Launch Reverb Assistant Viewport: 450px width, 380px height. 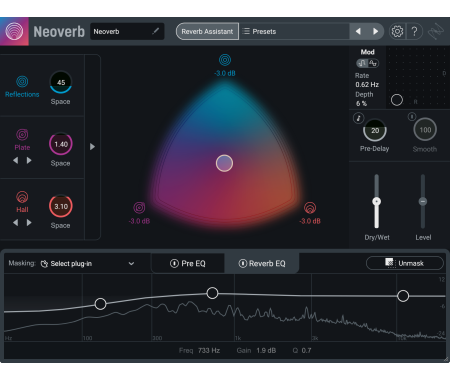[x=207, y=31]
